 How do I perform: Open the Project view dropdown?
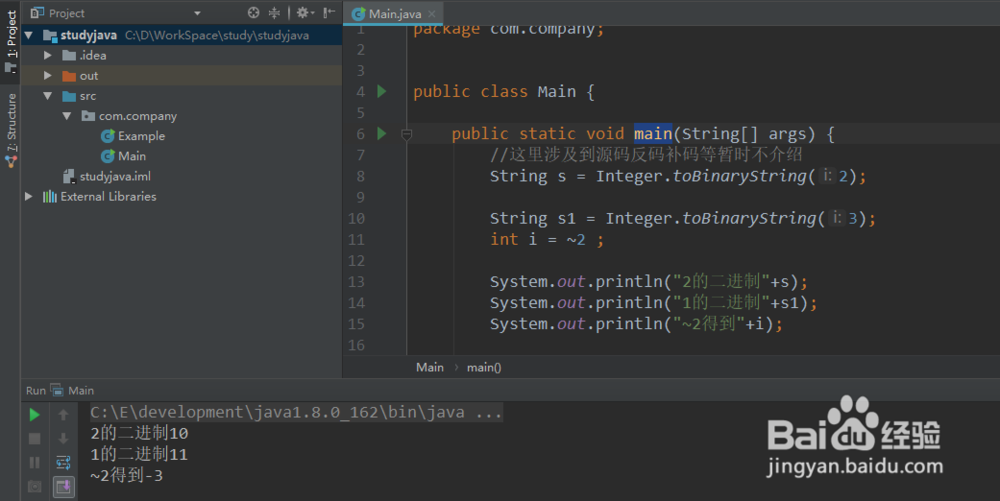(x=197, y=13)
